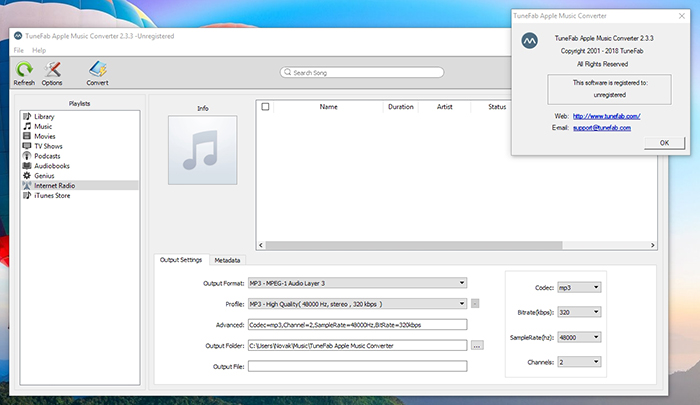
Task: Click the Output File field
Action: (358, 366)
